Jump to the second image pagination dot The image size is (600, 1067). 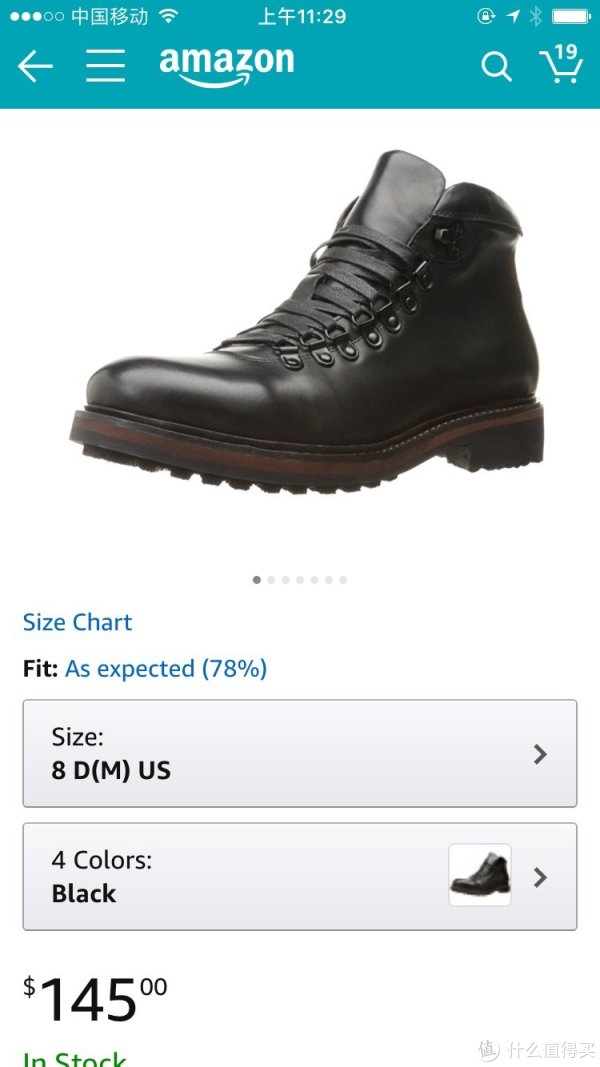pos(271,580)
